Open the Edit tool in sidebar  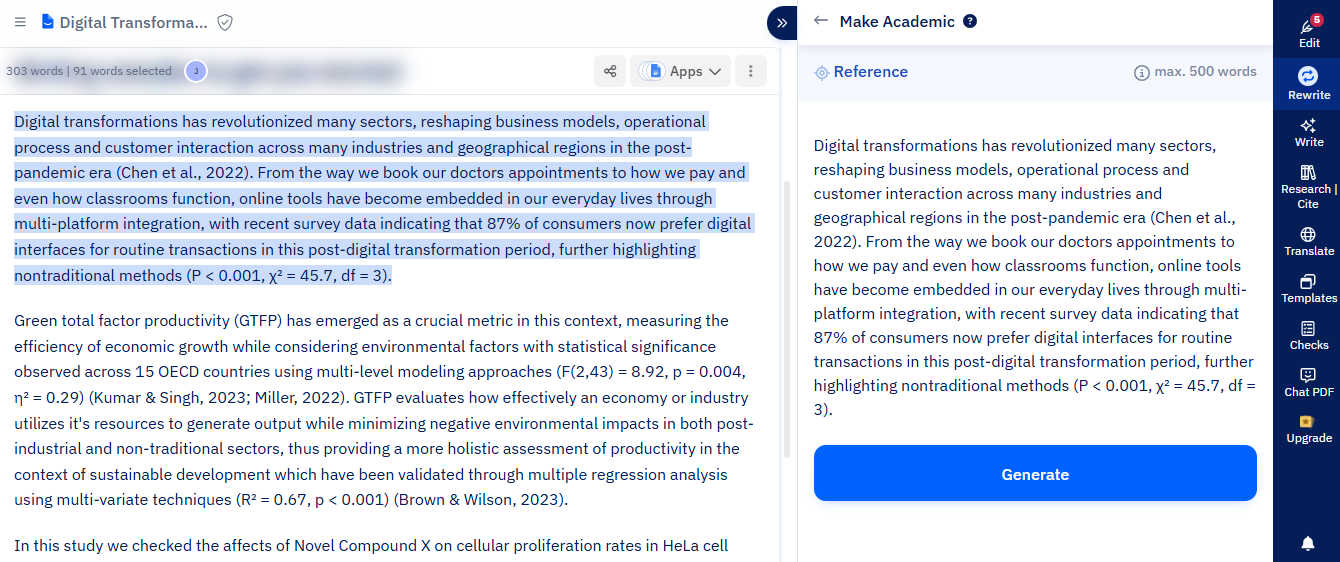pyautogui.click(x=1308, y=32)
